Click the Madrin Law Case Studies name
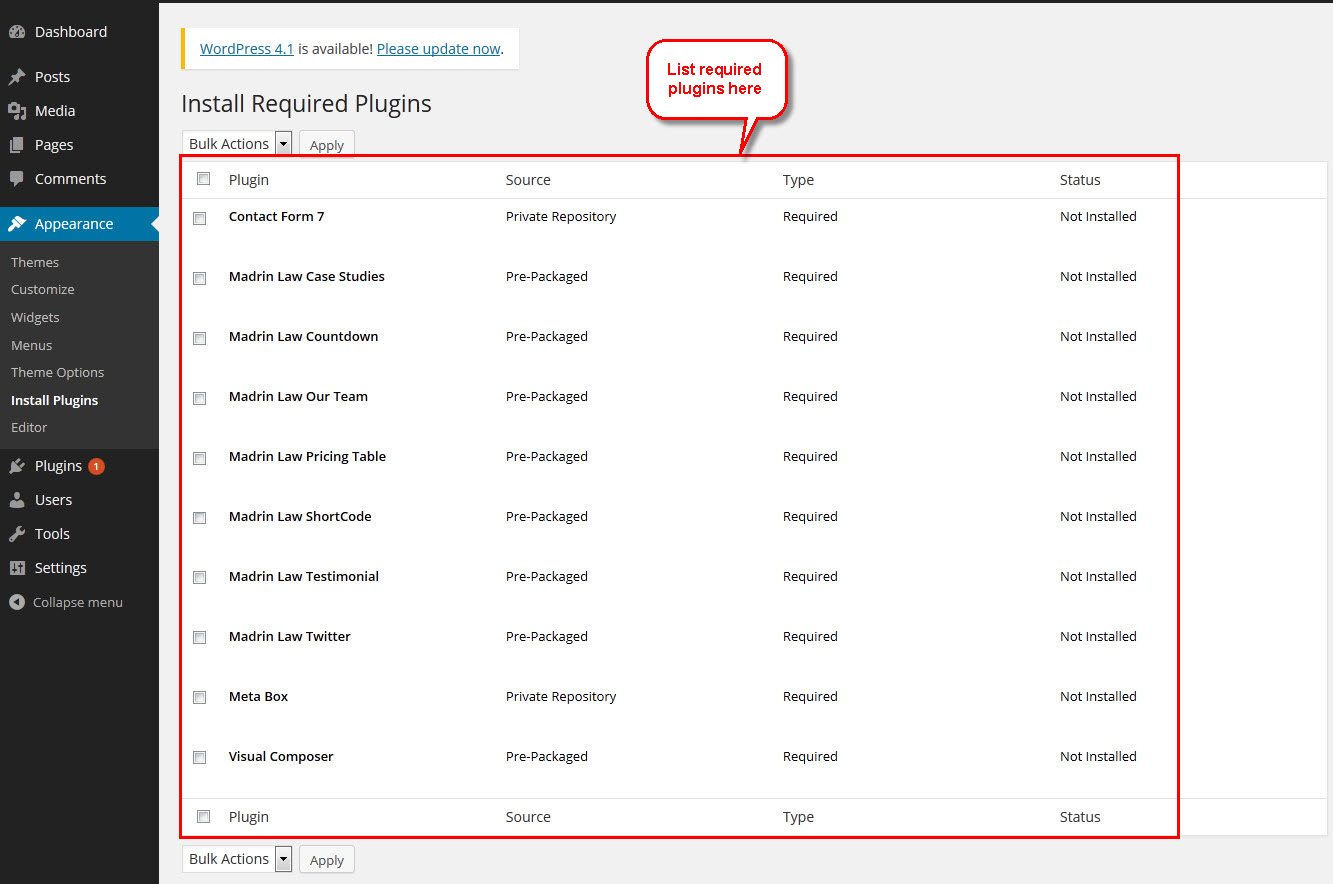 (307, 276)
